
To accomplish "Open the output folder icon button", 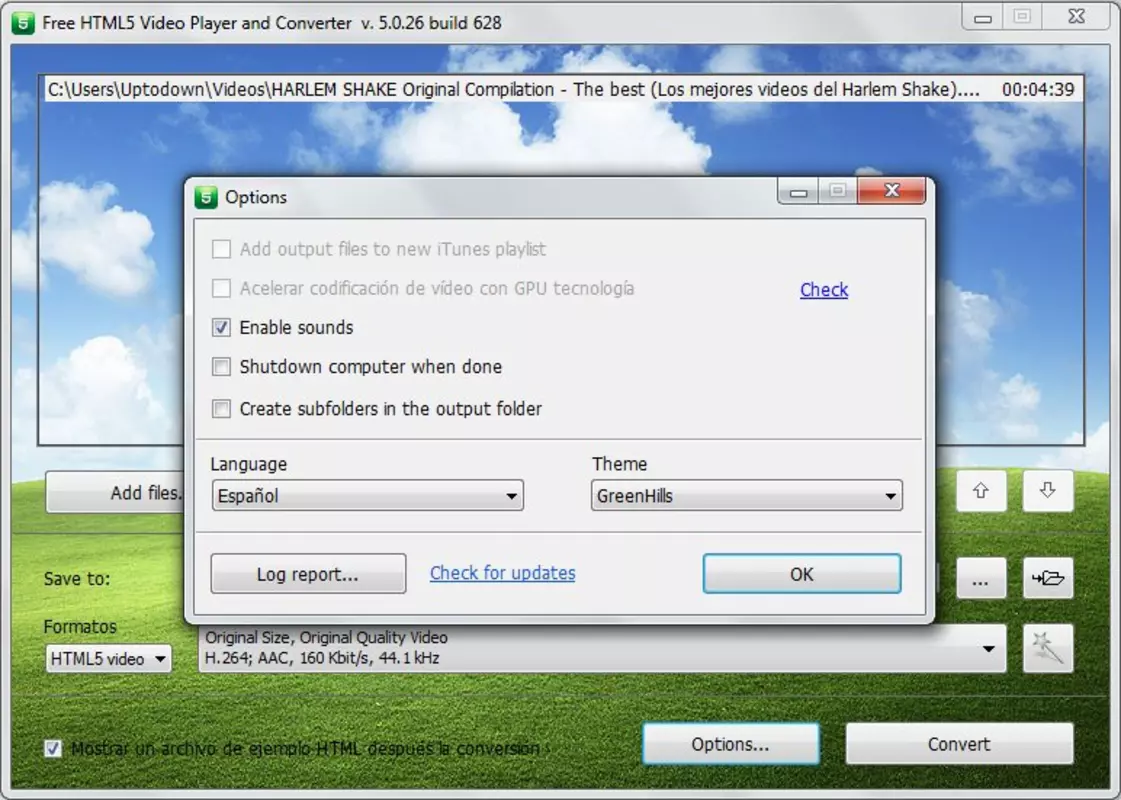I will pyautogui.click(x=1047, y=578).
